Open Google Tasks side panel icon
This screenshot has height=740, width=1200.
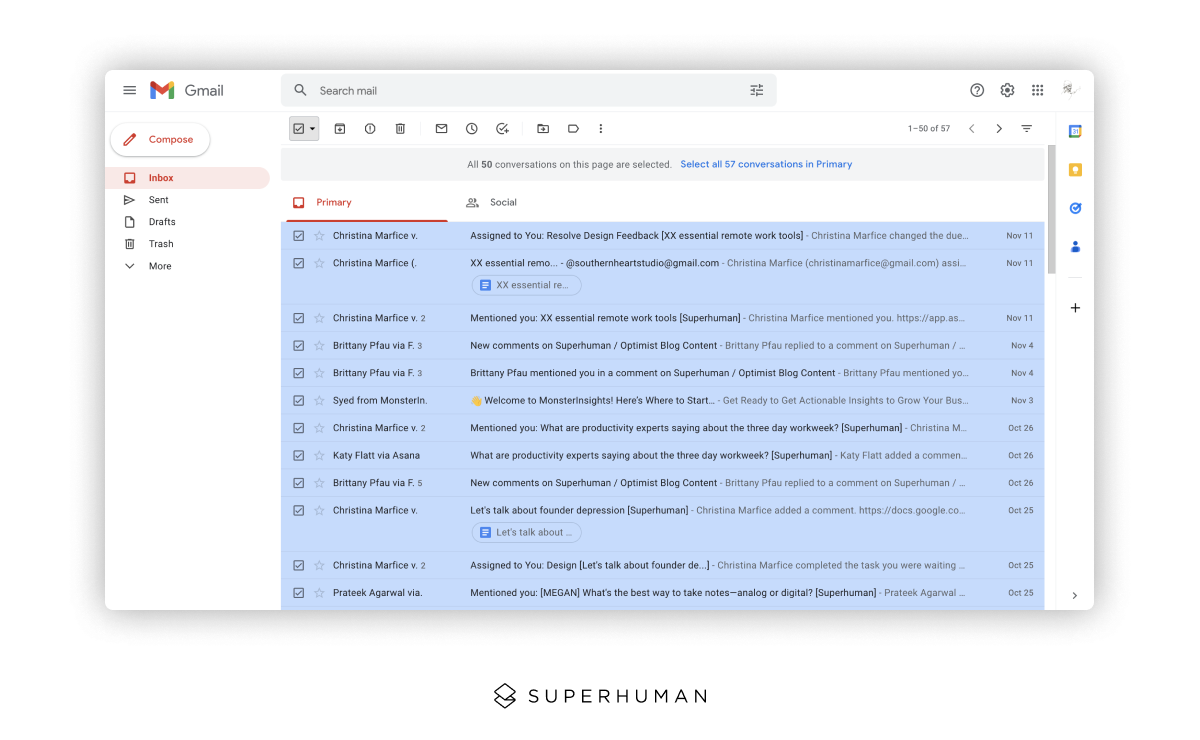coord(1075,208)
